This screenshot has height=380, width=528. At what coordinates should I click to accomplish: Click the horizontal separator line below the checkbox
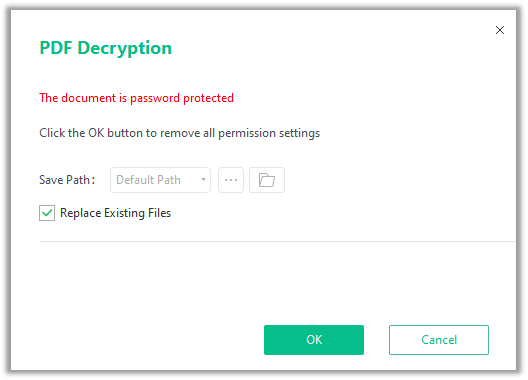tap(277, 241)
